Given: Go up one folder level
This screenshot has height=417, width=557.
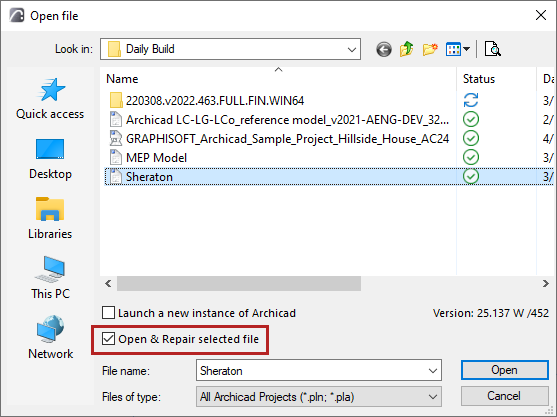Looking at the screenshot, I should point(407,49).
